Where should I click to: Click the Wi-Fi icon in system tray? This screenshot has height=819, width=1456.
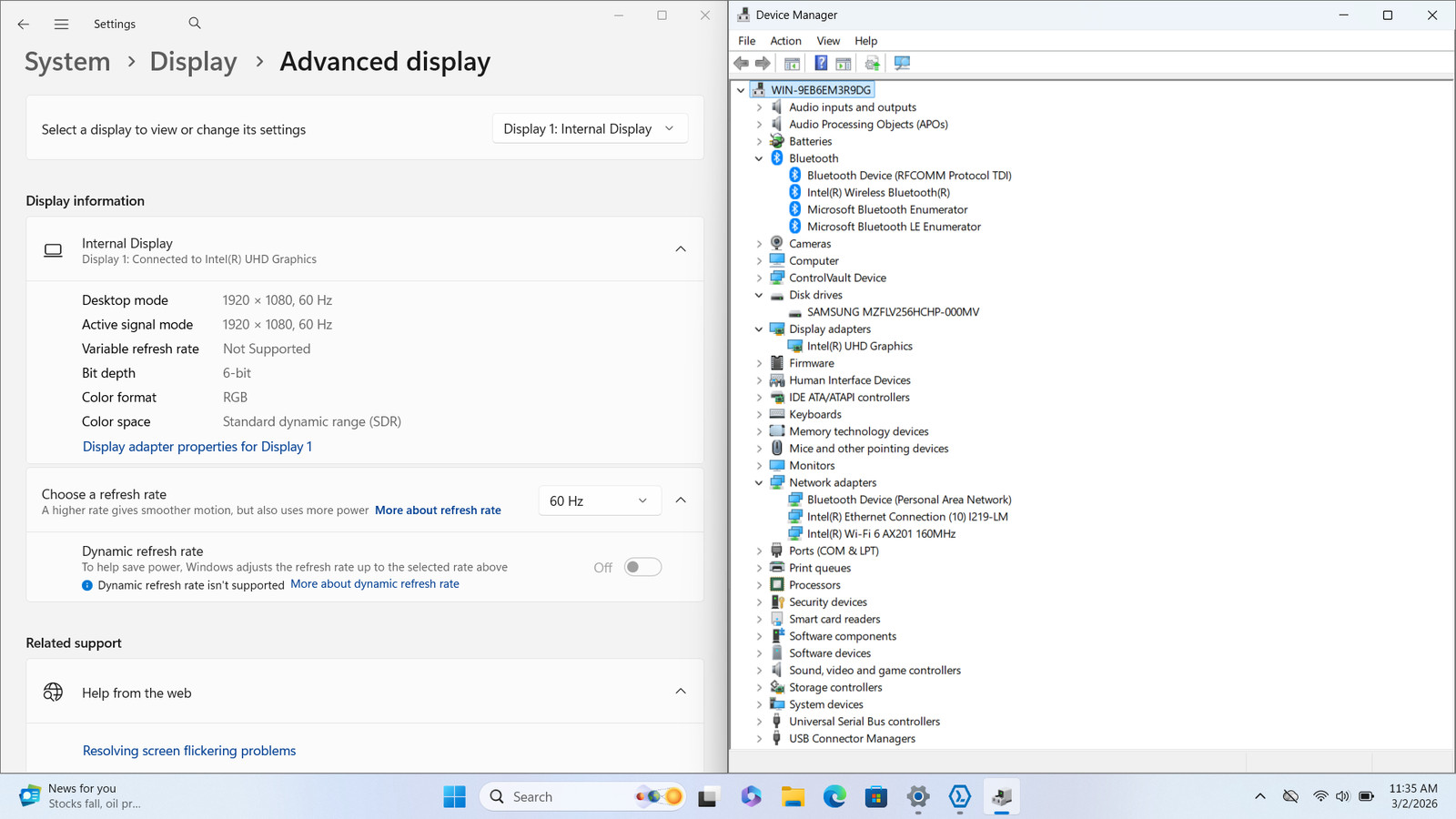coord(1320,797)
